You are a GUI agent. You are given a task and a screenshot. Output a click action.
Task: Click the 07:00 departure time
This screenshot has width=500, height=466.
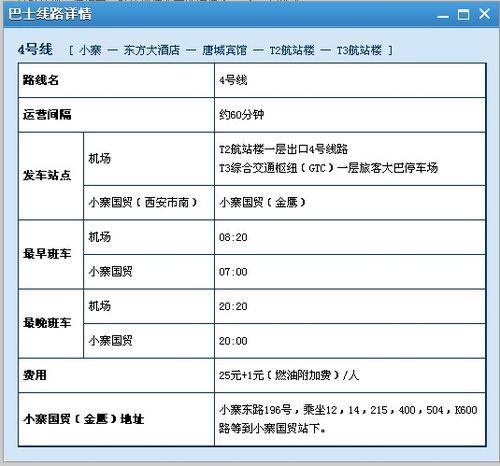click(x=233, y=272)
